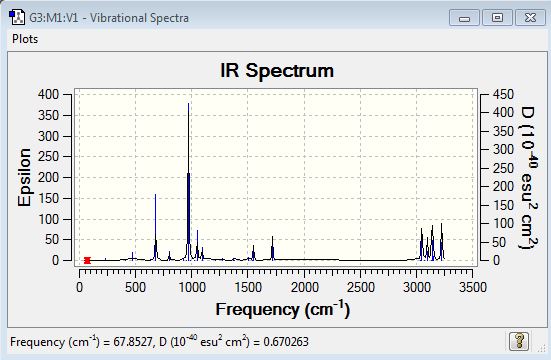Screen dimensions: 551x360
Task: Open the Plots menu
Action: 25,39
